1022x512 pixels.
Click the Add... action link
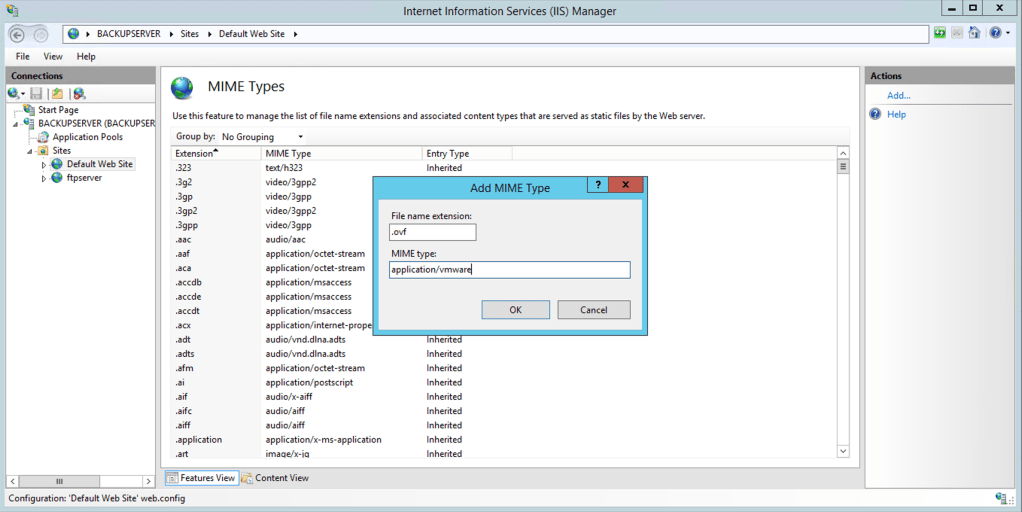898,96
